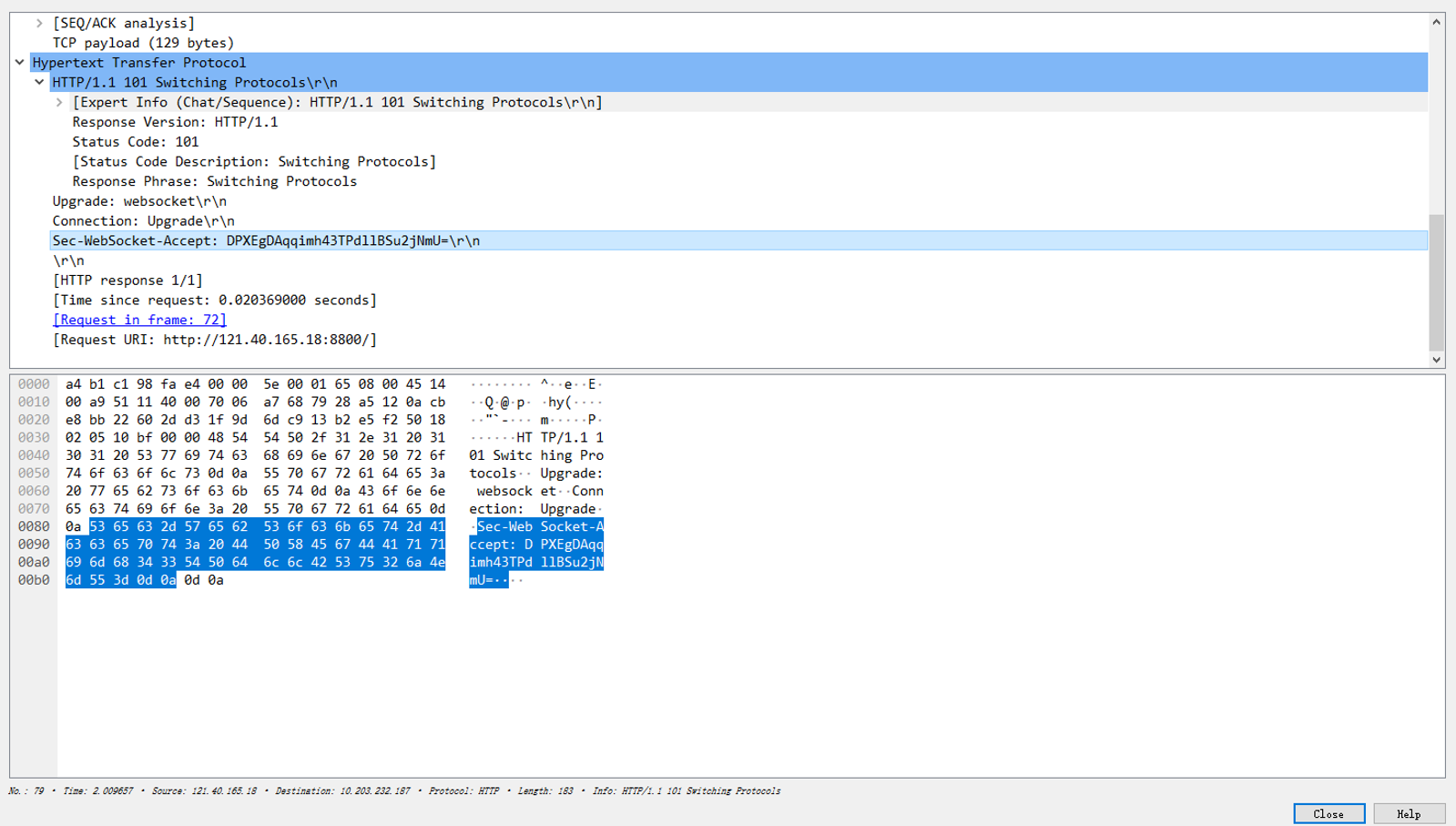Select the Connection: Upgrade row

click(143, 221)
